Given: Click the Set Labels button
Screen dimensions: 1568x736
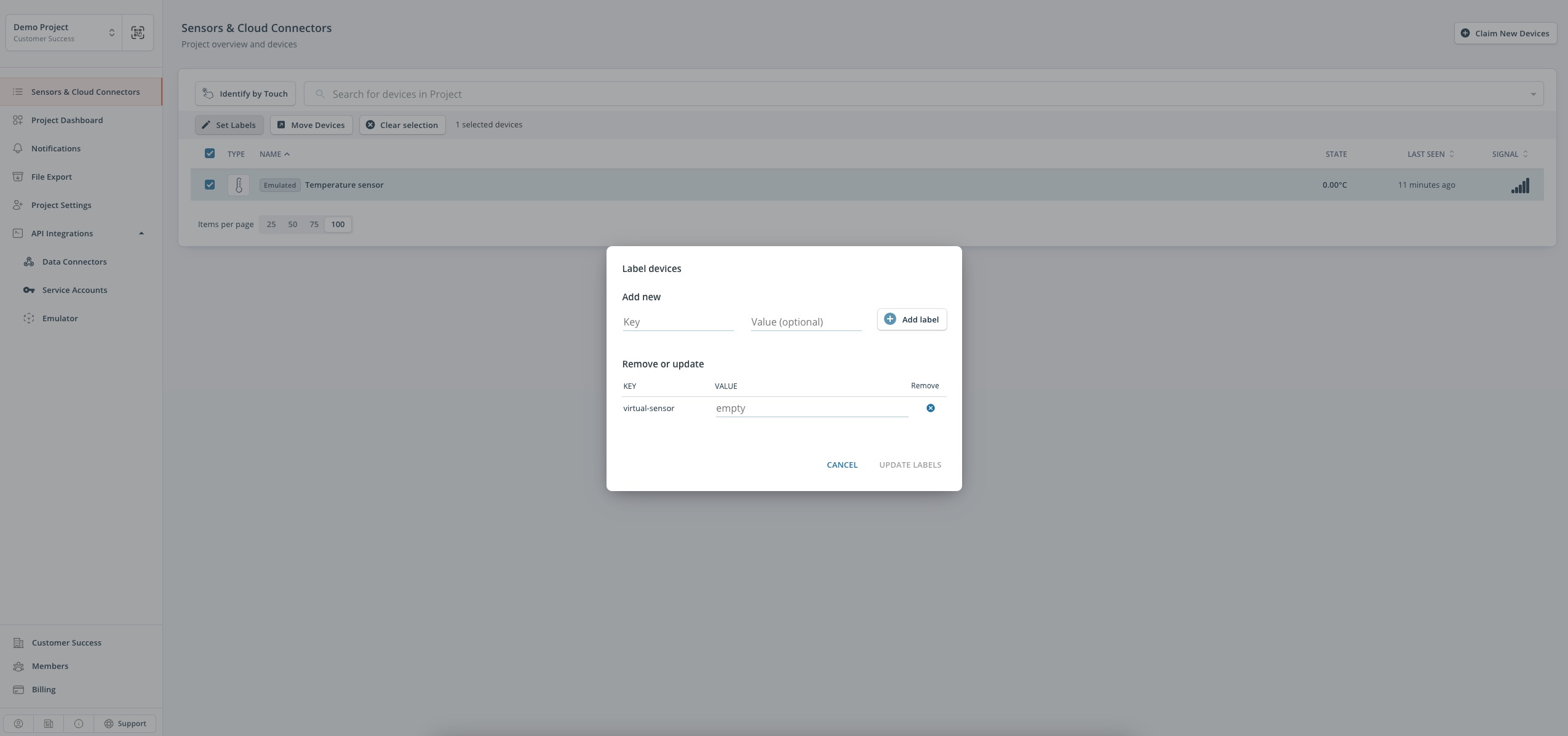Looking at the screenshot, I should tap(229, 125).
